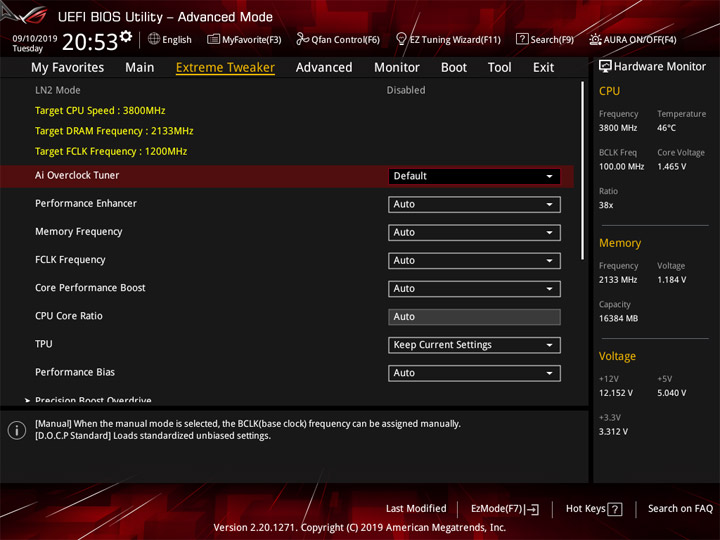Click the Hardware Monitor screen icon
Viewport: 720px width, 540px height.
tap(605, 67)
